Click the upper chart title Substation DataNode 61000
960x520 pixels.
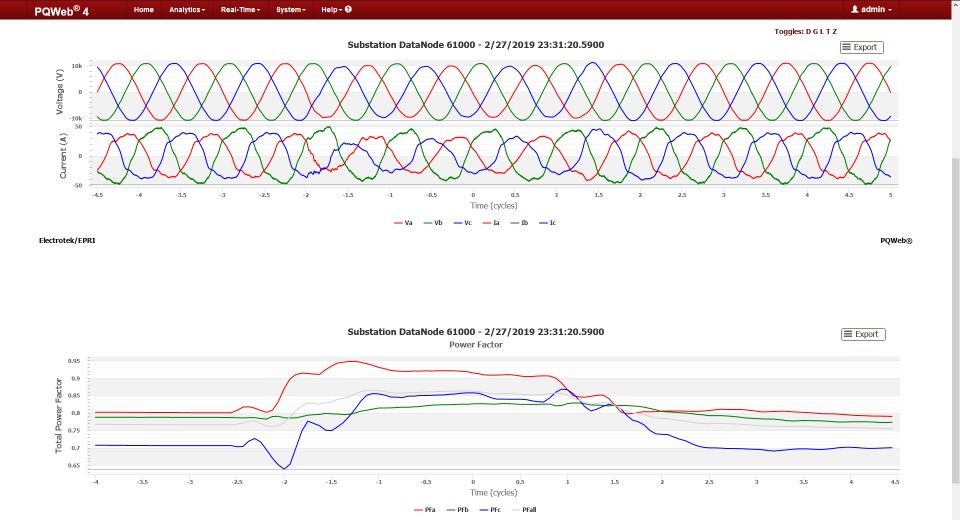[x=476, y=45]
